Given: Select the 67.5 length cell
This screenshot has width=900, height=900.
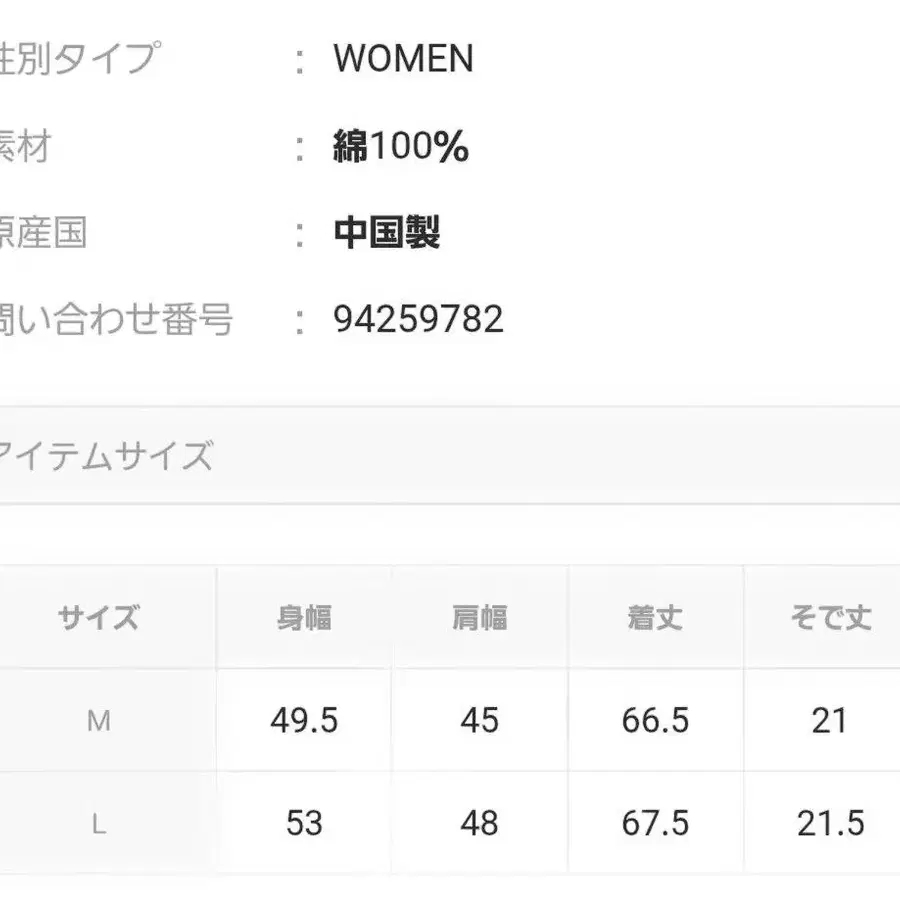Looking at the screenshot, I should (655, 824).
